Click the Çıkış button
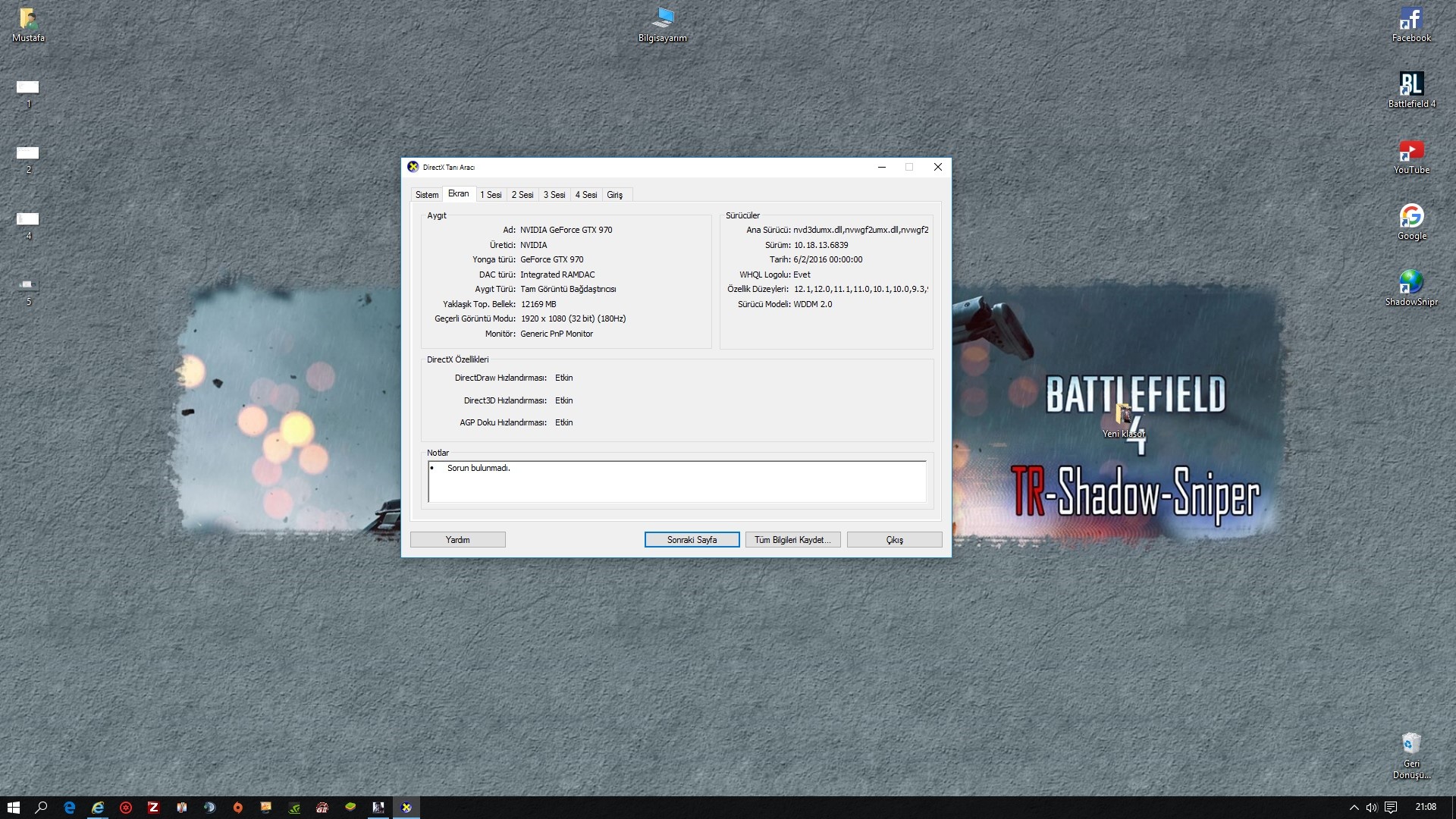This screenshot has width=1456, height=819. tap(895, 540)
